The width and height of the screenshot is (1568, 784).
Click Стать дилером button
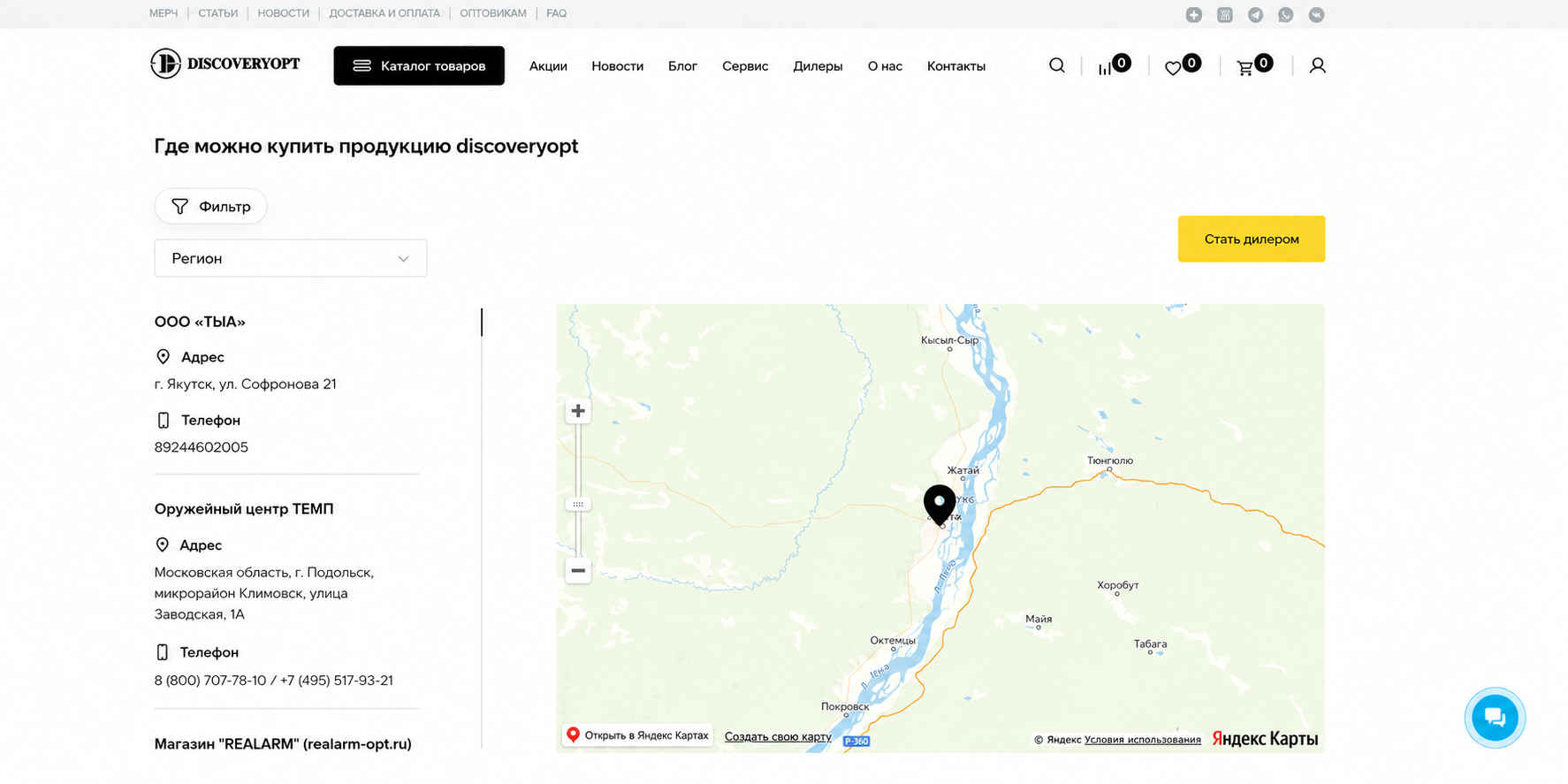tap(1251, 239)
